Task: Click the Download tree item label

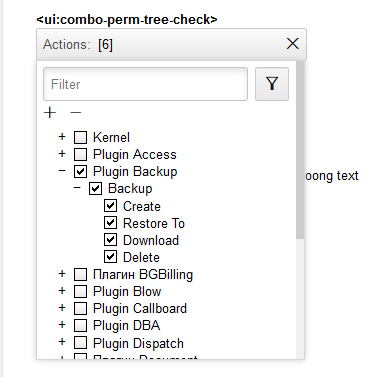Action: tap(151, 240)
